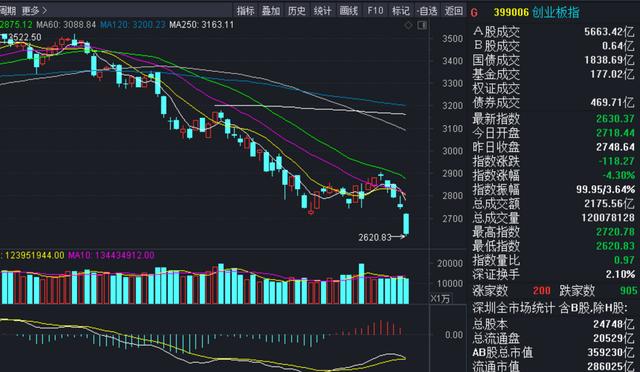Screen dimensions: 640x372
Task: Click the 2620.83 low price label
Action: 375,237
